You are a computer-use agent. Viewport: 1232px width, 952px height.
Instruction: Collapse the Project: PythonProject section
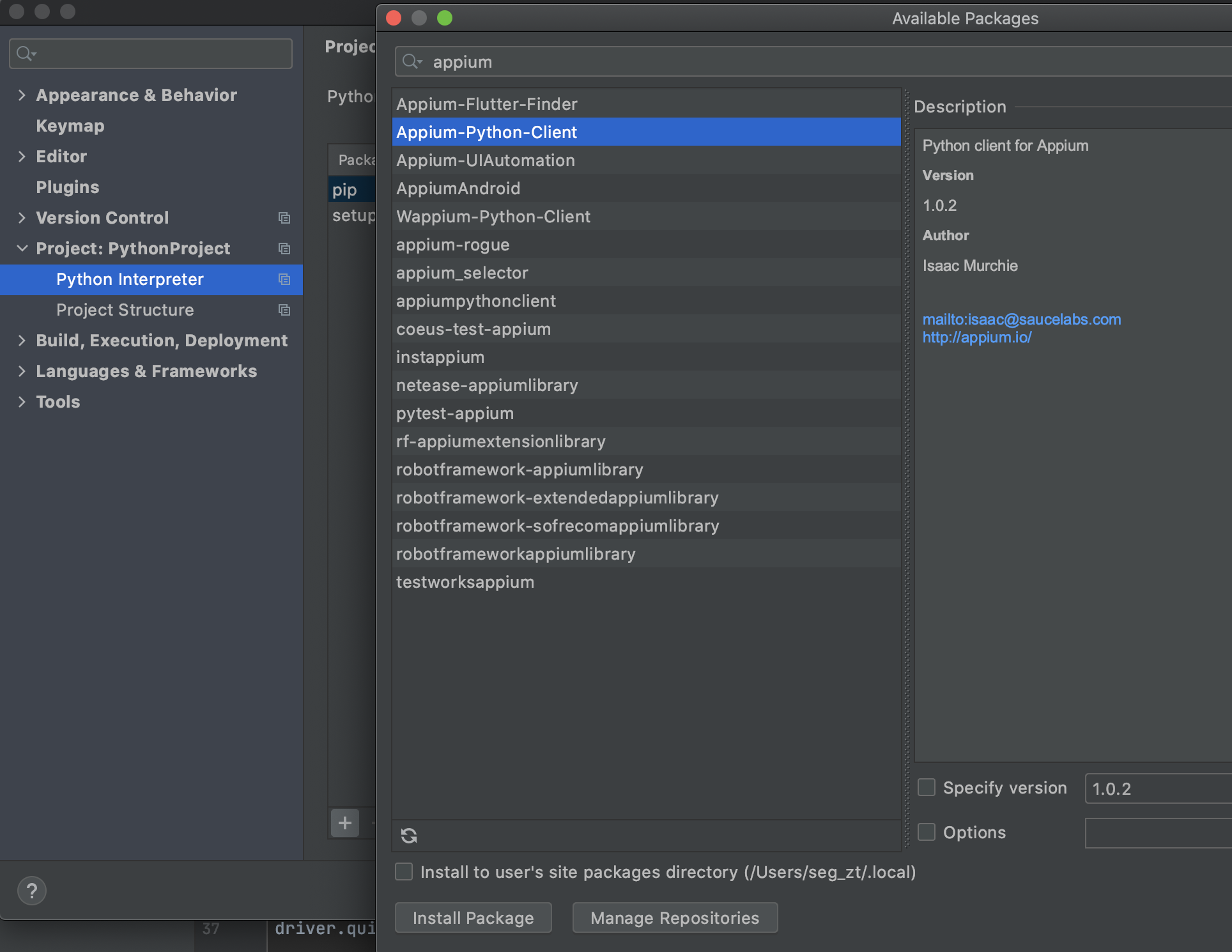(22, 249)
